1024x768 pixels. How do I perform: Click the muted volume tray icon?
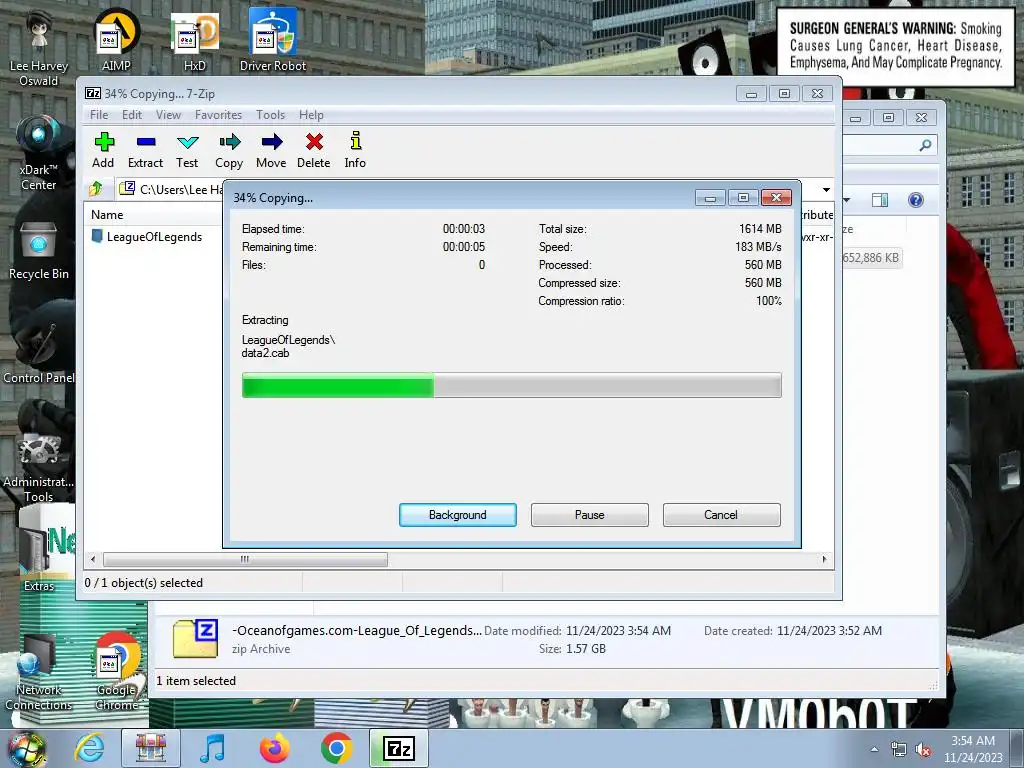click(x=923, y=750)
